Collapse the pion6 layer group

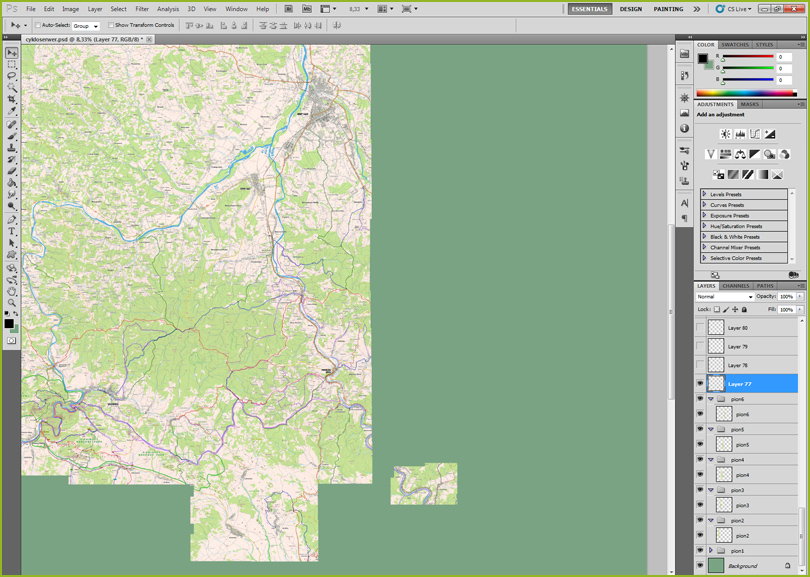pos(711,399)
